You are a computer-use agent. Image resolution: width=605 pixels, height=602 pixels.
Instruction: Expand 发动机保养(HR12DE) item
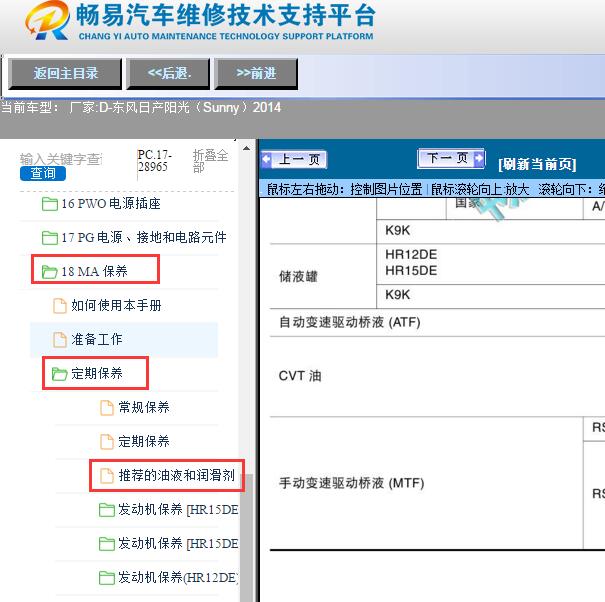pos(178,577)
